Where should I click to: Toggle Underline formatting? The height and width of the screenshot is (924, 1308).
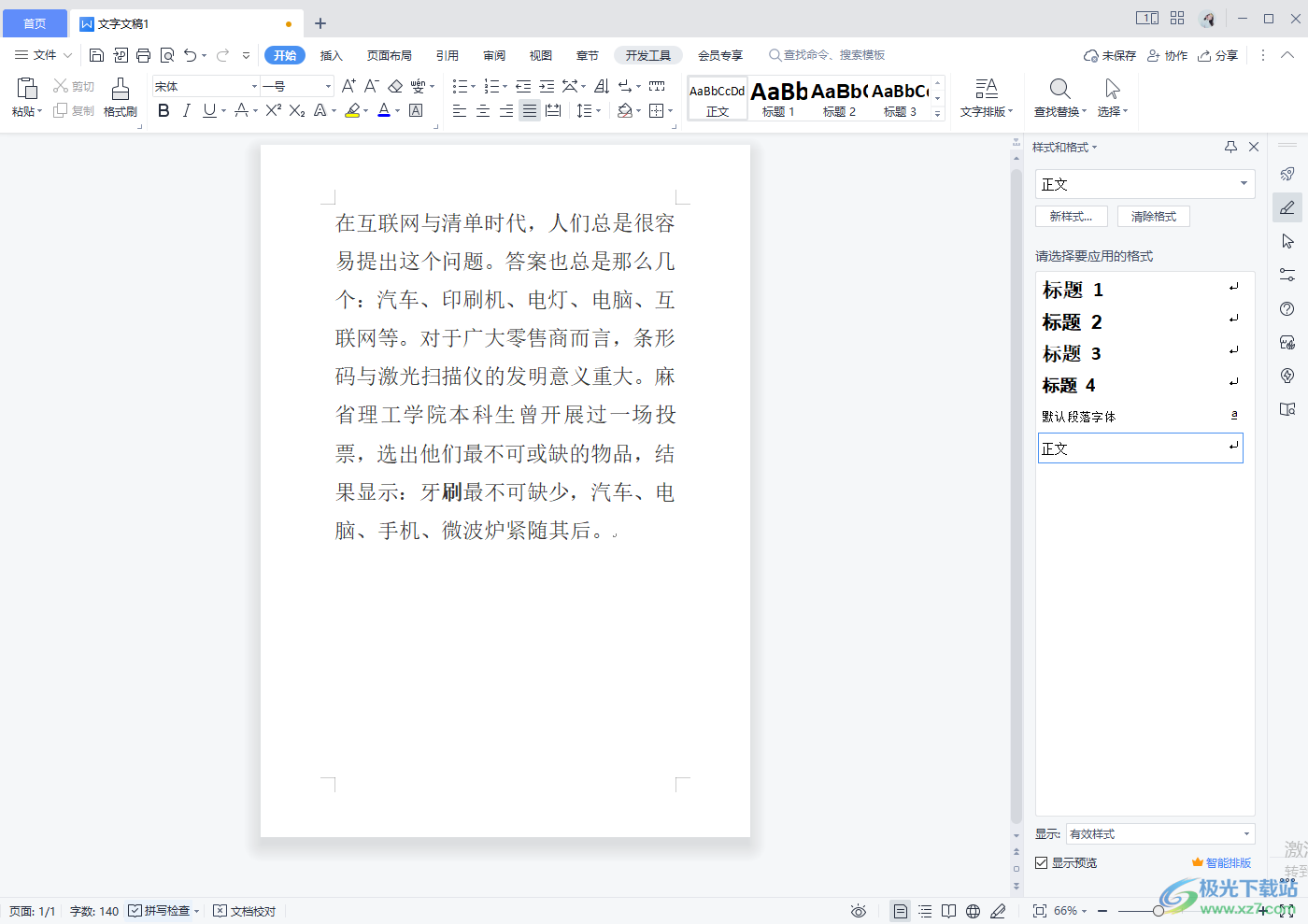pyautogui.click(x=209, y=110)
